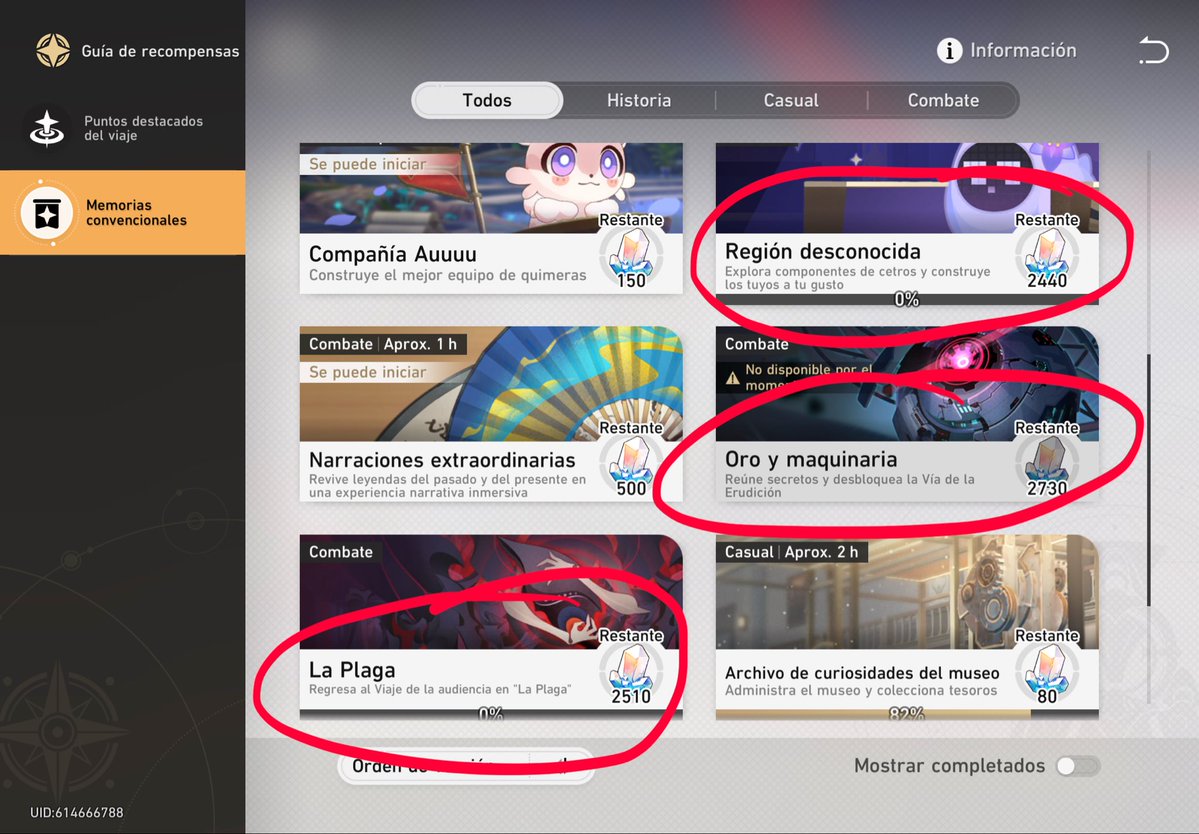Click the Compañía Auuuu chimera thumbnail
Viewport: 1199px width, 834px height.
click(491, 188)
